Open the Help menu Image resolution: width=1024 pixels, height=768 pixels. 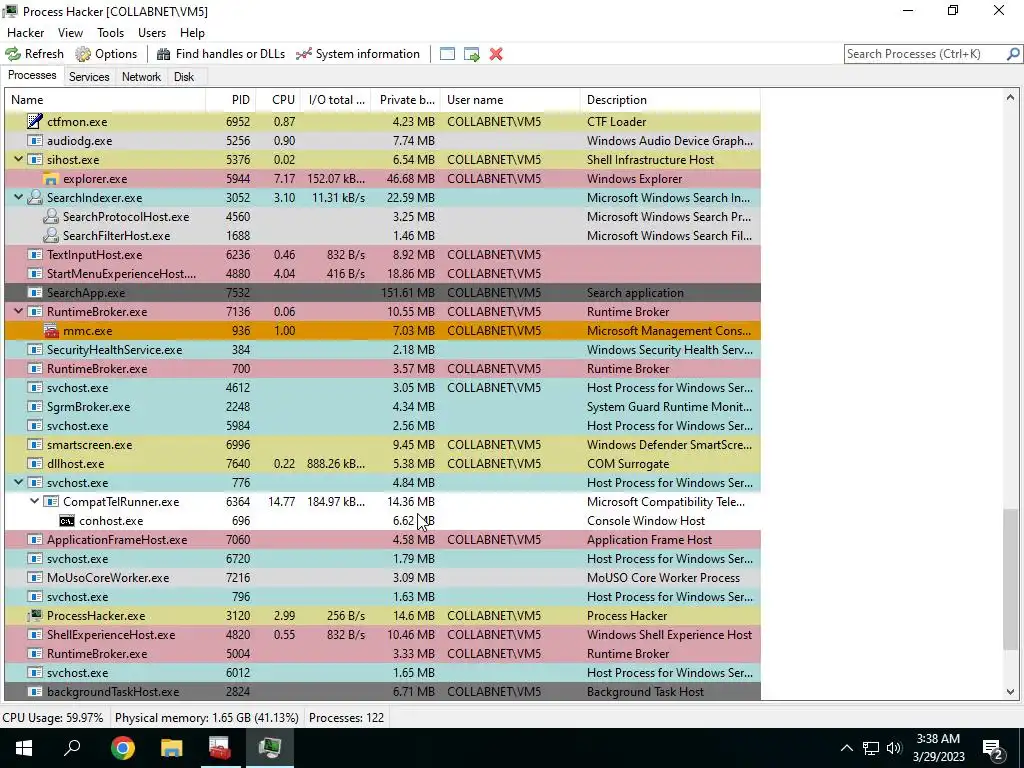192,33
